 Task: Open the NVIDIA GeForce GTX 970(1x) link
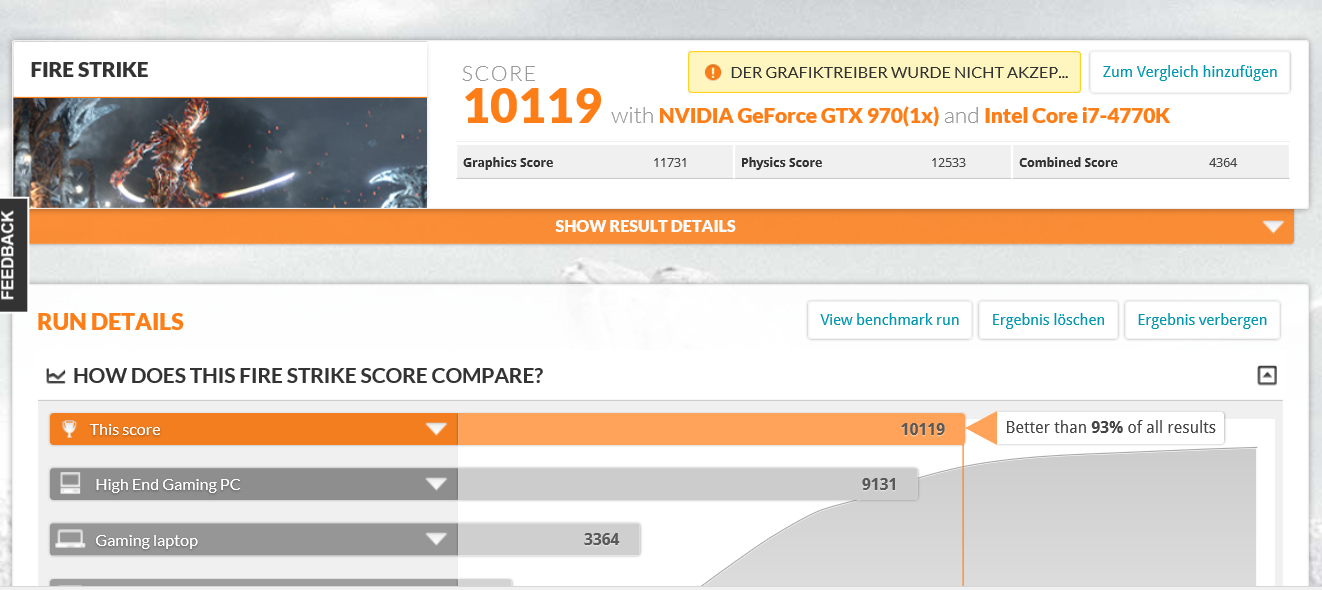tap(799, 116)
